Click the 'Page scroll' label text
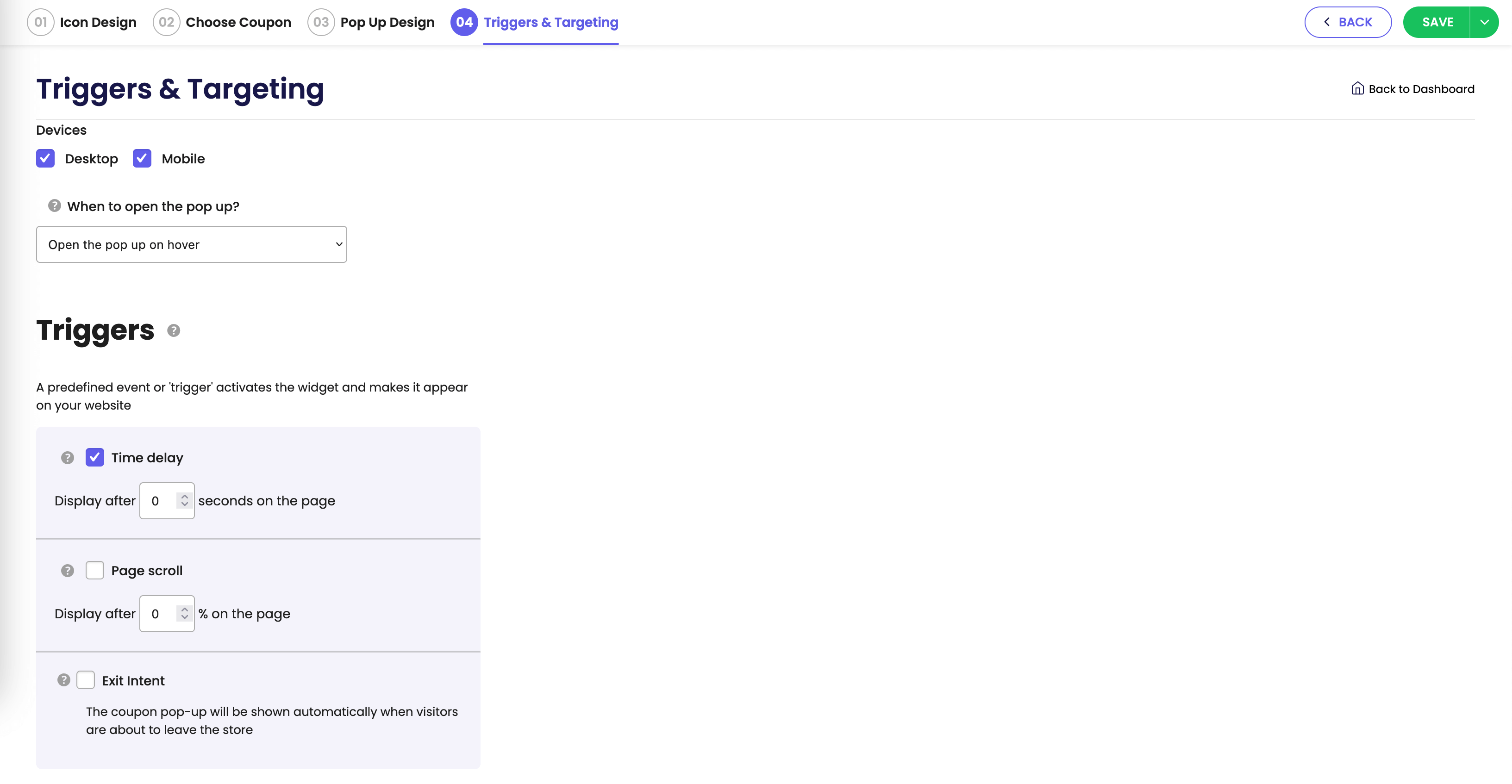This screenshot has width=1512, height=784. point(147,570)
